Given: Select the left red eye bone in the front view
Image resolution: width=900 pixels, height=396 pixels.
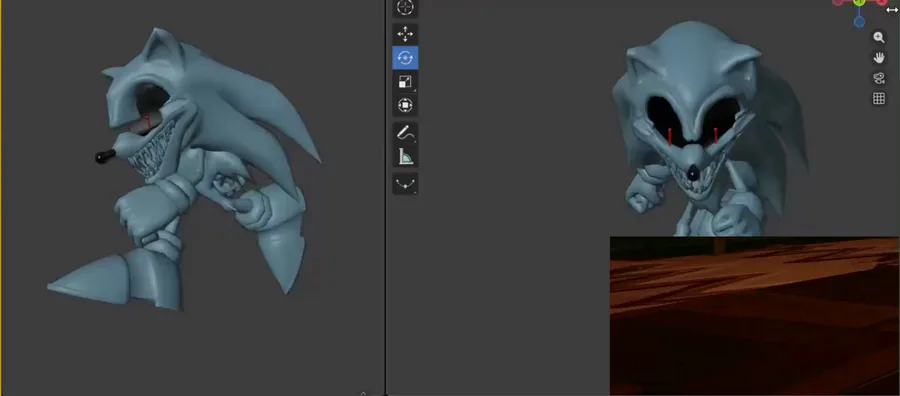Looking at the screenshot, I should (670, 137).
